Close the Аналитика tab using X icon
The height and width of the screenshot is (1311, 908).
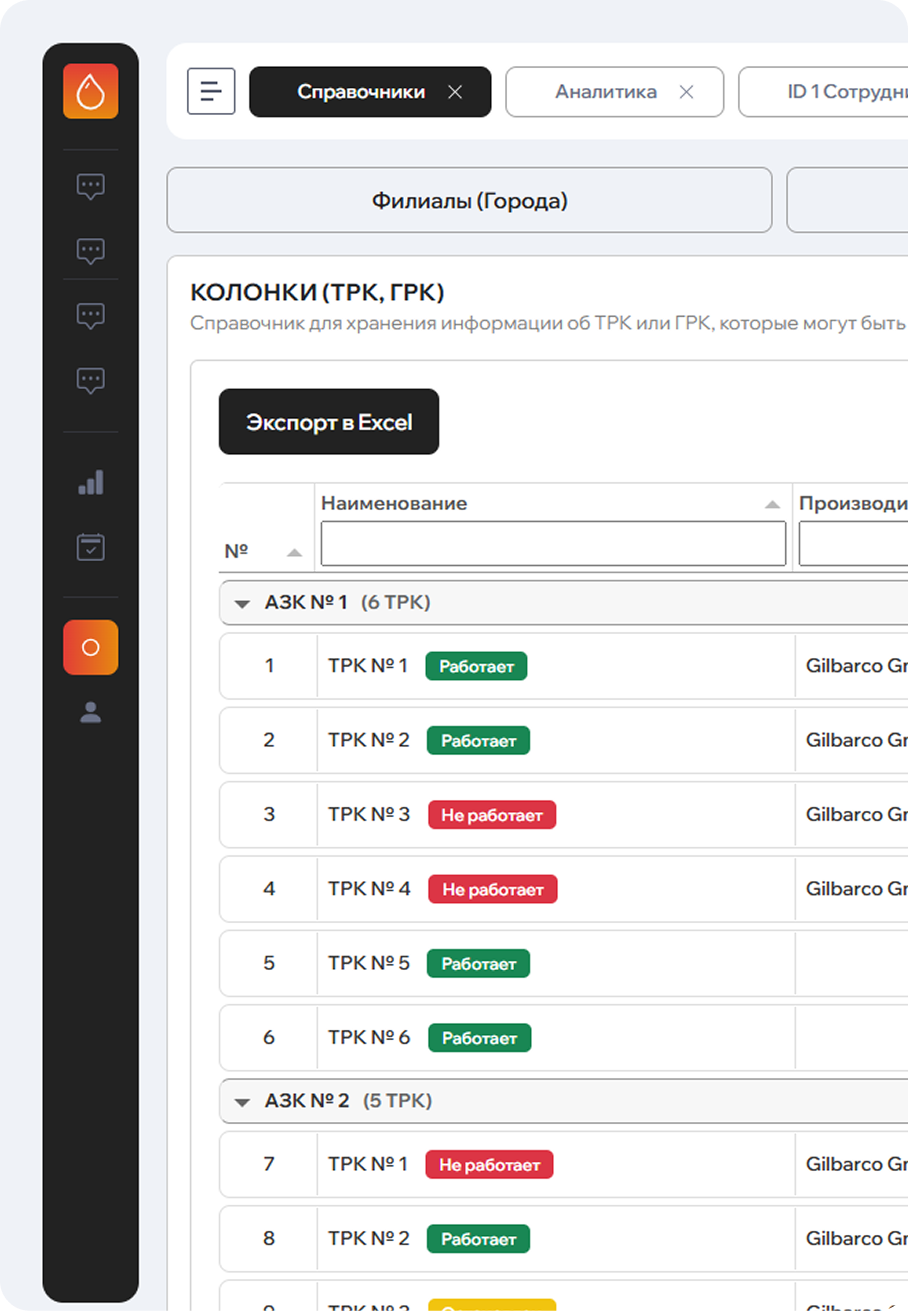686,92
